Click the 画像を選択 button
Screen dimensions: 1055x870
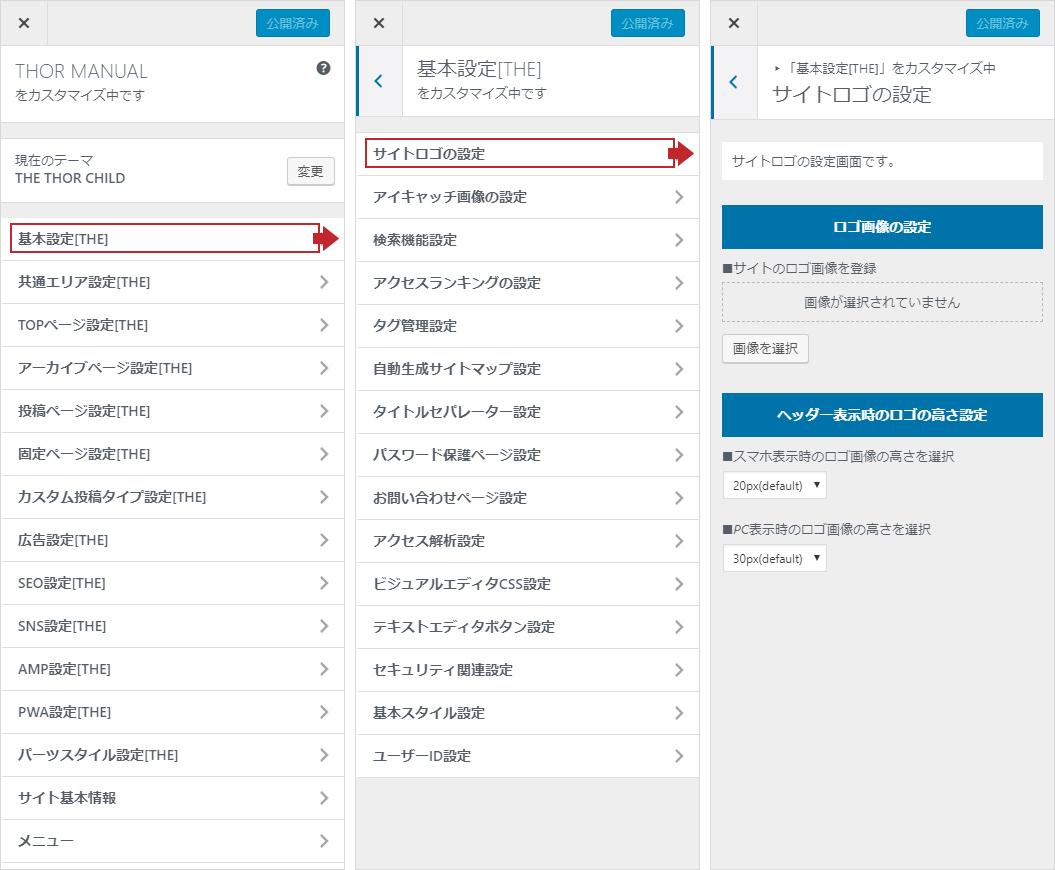tap(765, 348)
